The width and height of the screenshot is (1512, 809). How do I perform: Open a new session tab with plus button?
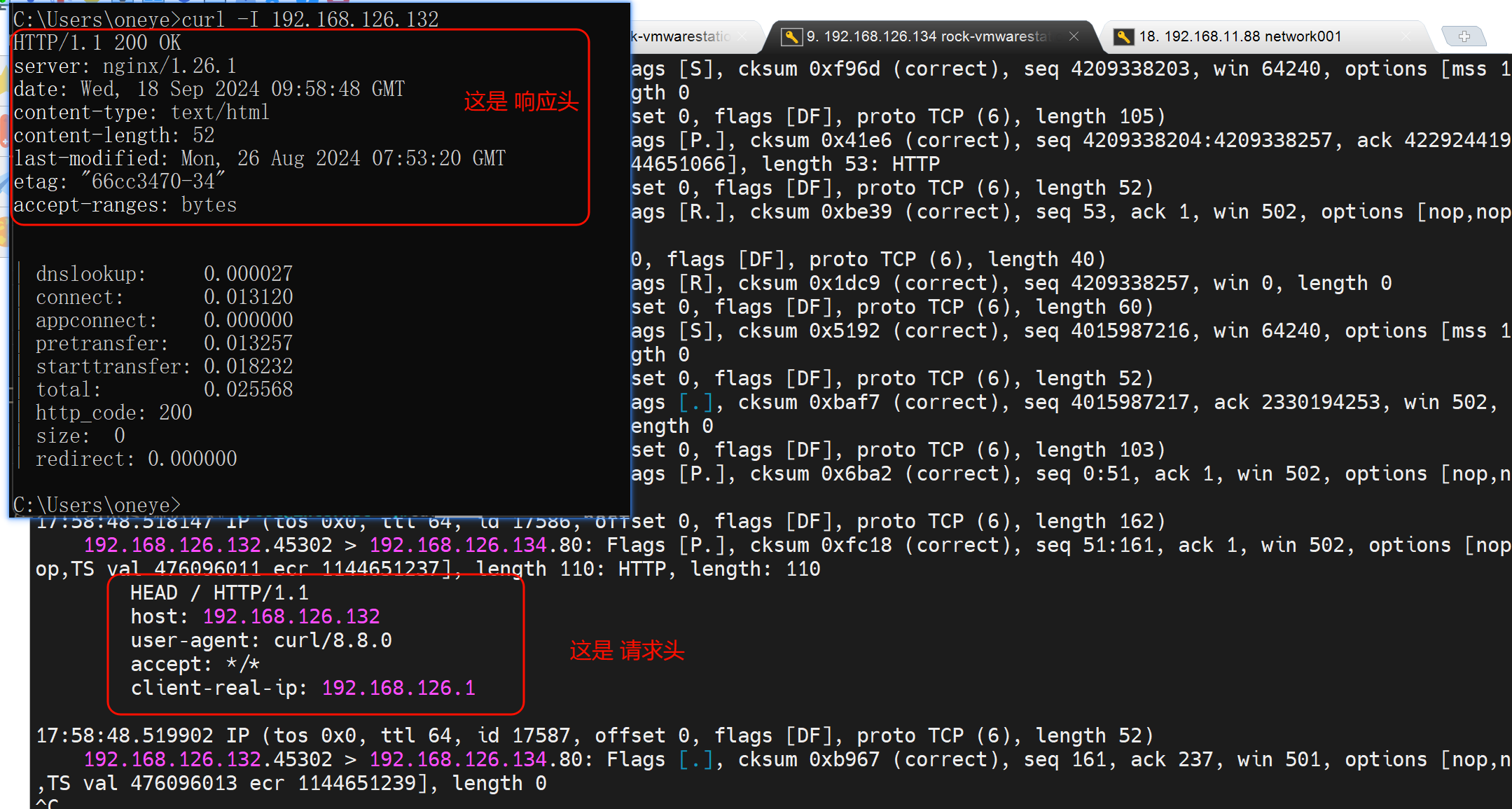click(x=1464, y=36)
